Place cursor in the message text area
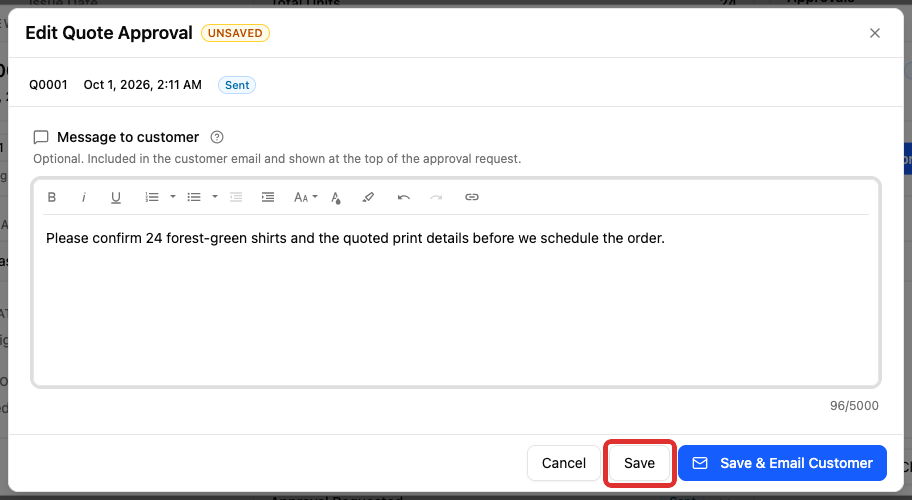912x500 pixels. coord(456,299)
